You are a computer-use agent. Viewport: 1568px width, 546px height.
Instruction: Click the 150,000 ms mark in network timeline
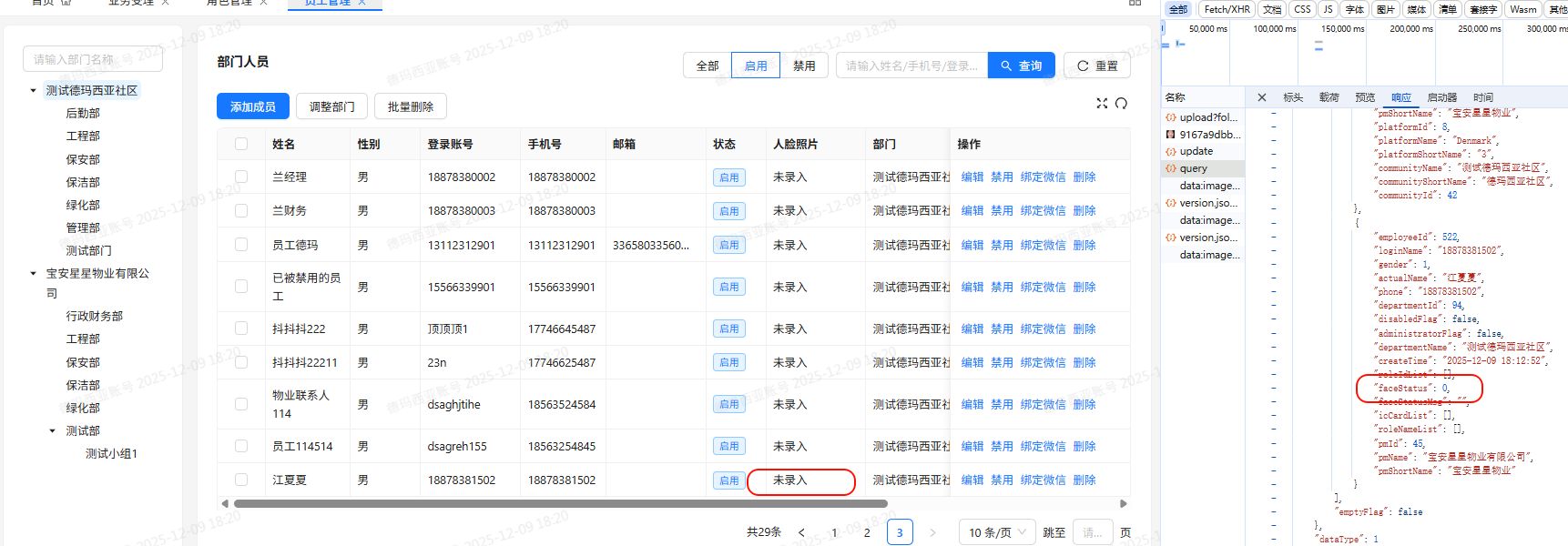click(x=1342, y=29)
